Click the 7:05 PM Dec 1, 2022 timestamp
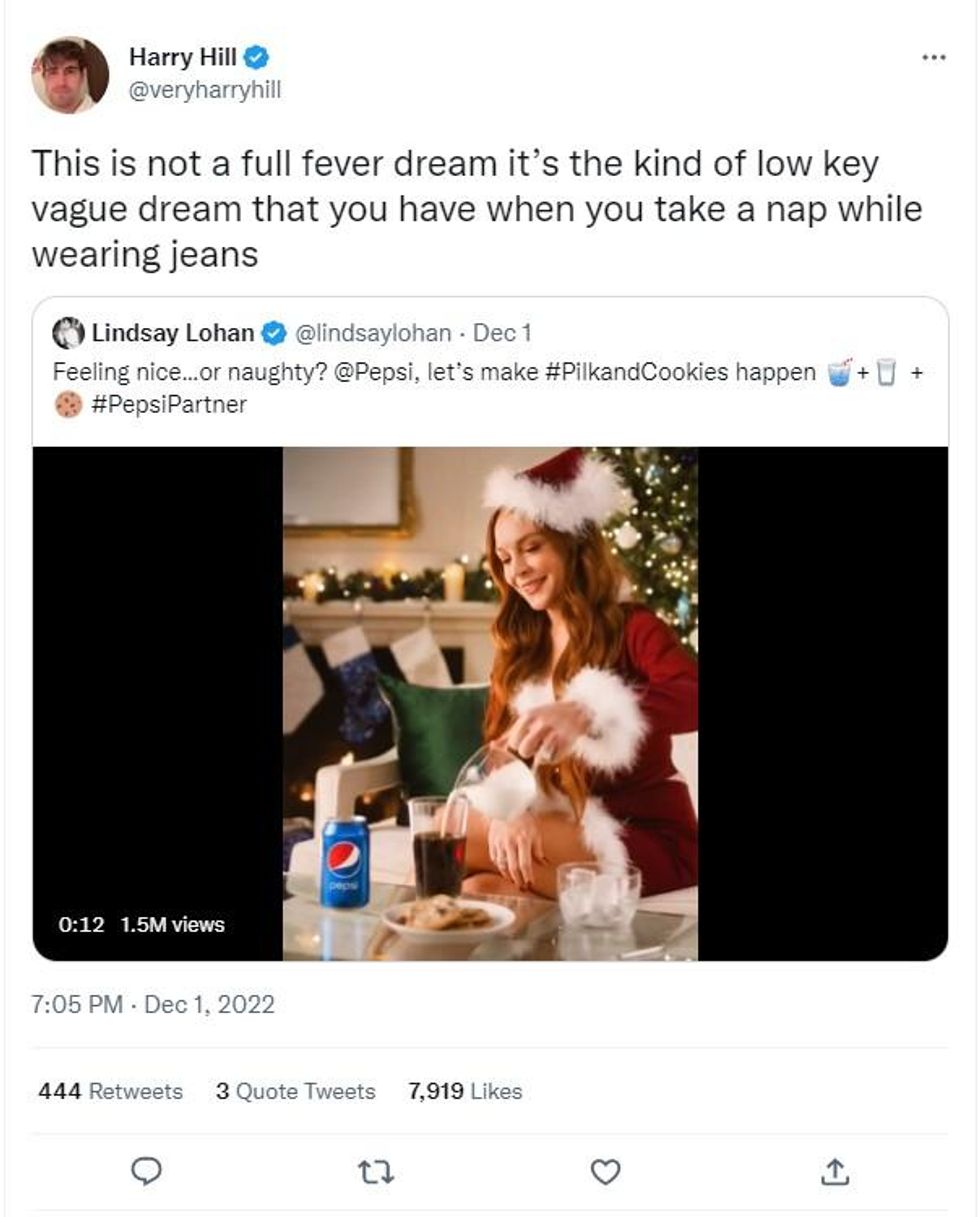980x1217 pixels. coord(153,1003)
